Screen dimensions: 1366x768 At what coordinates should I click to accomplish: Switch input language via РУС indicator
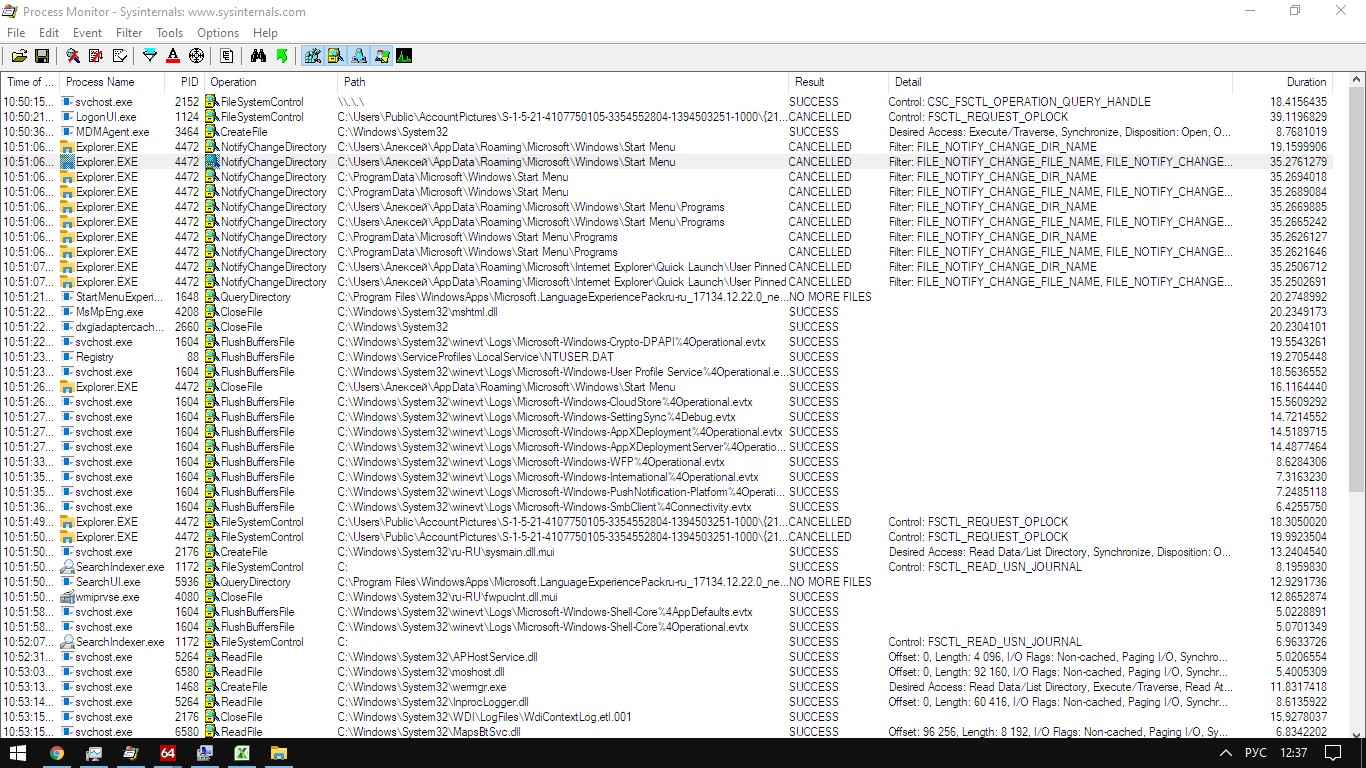(x=1257, y=753)
